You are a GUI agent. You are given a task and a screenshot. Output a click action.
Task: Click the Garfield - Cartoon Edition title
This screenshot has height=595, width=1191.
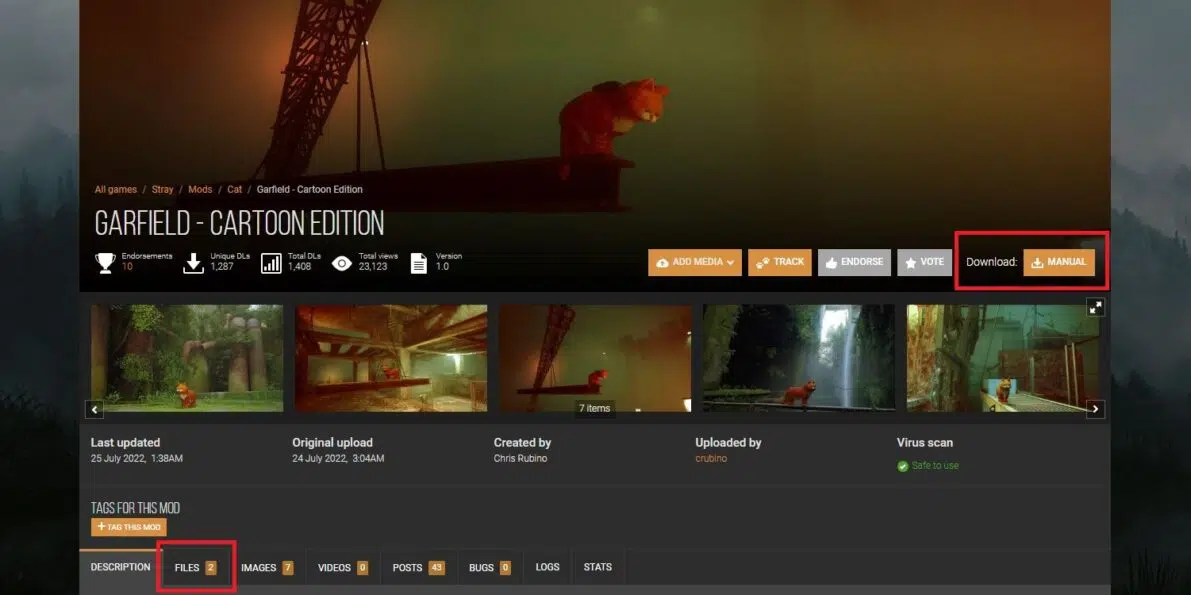coord(239,223)
